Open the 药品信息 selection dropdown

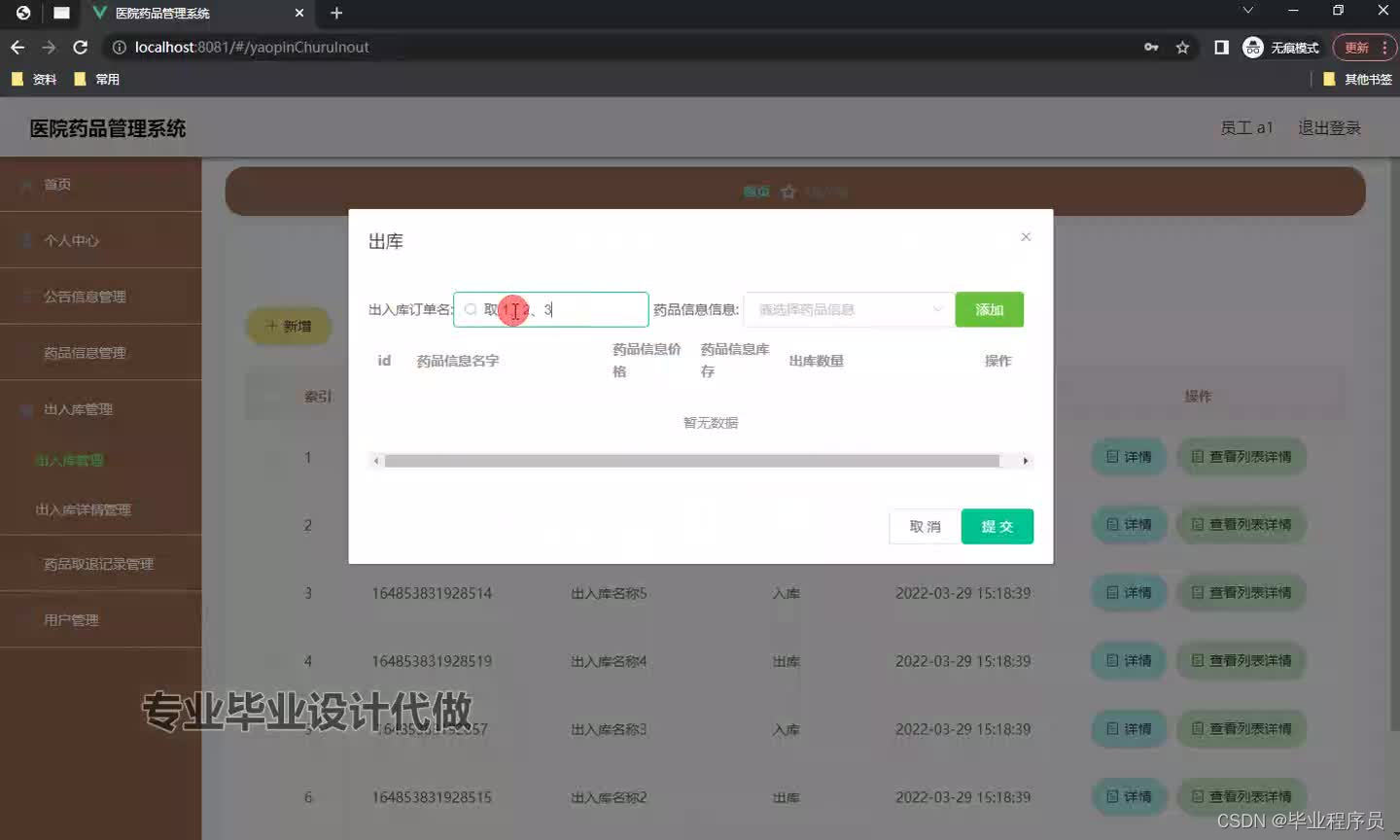tap(849, 309)
